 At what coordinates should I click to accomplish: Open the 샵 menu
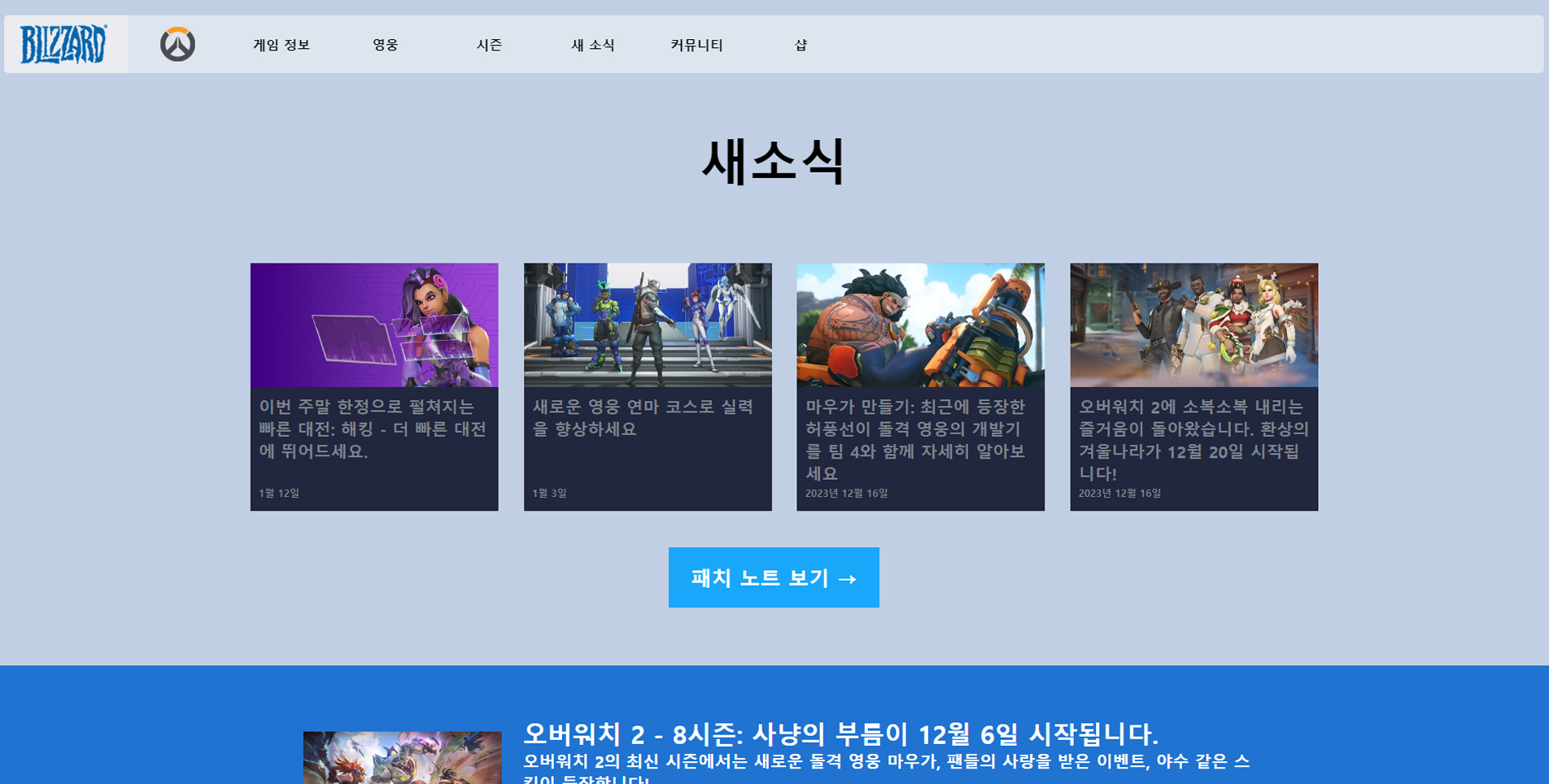tap(801, 46)
